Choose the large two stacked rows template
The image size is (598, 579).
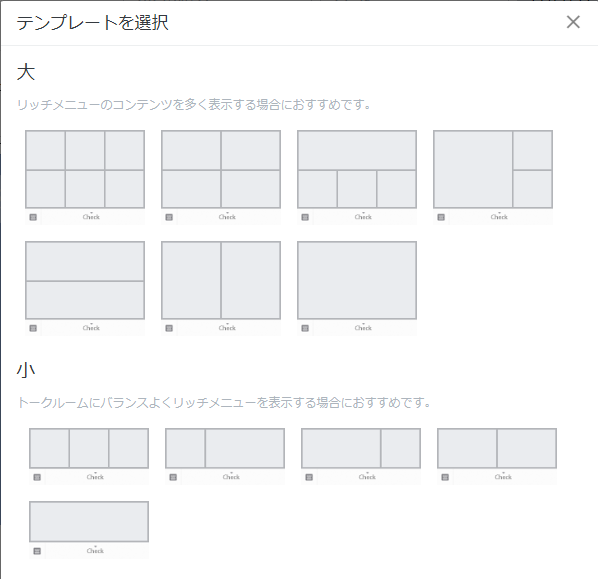(85, 280)
